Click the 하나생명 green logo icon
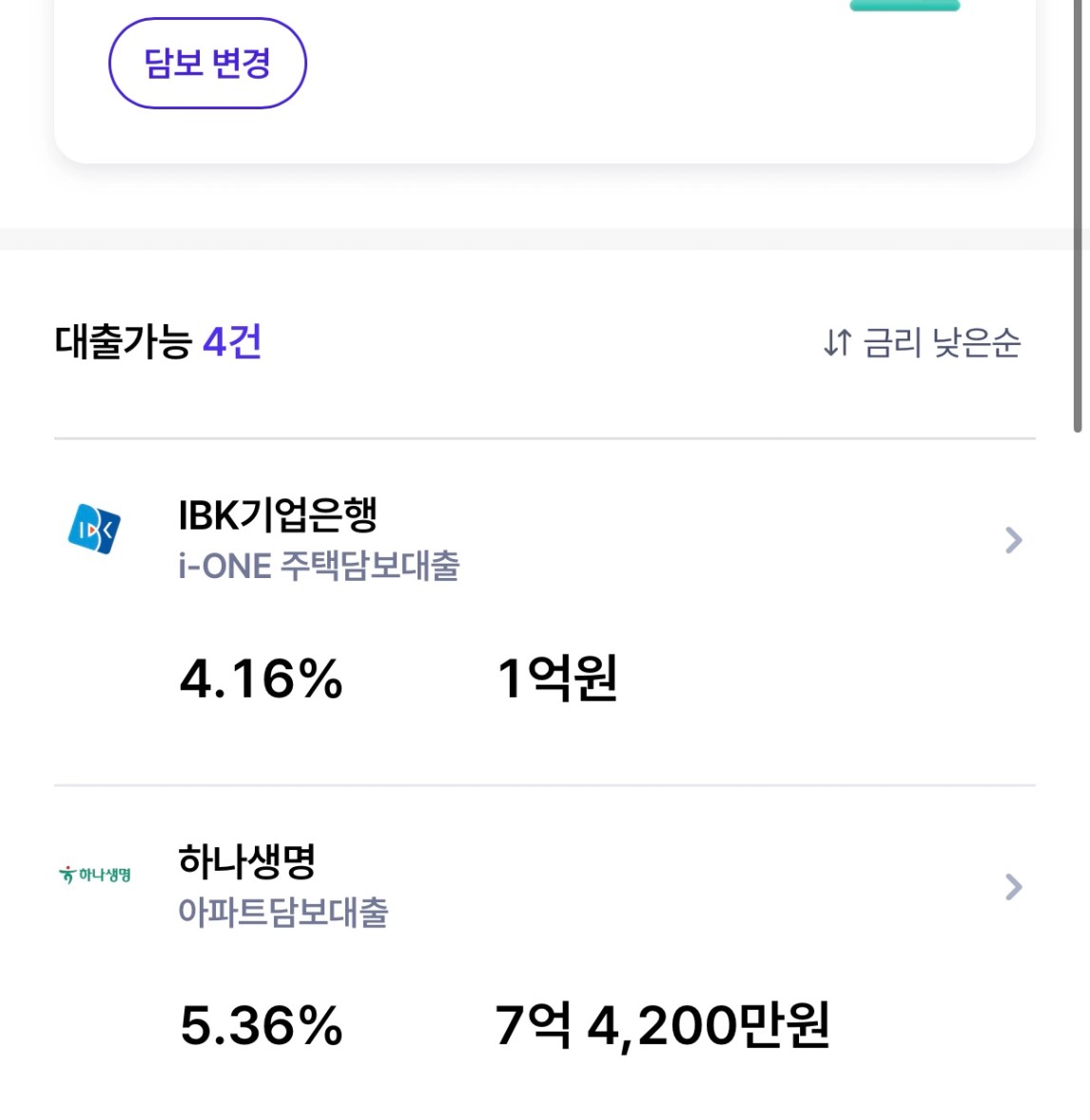 (94, 875)
